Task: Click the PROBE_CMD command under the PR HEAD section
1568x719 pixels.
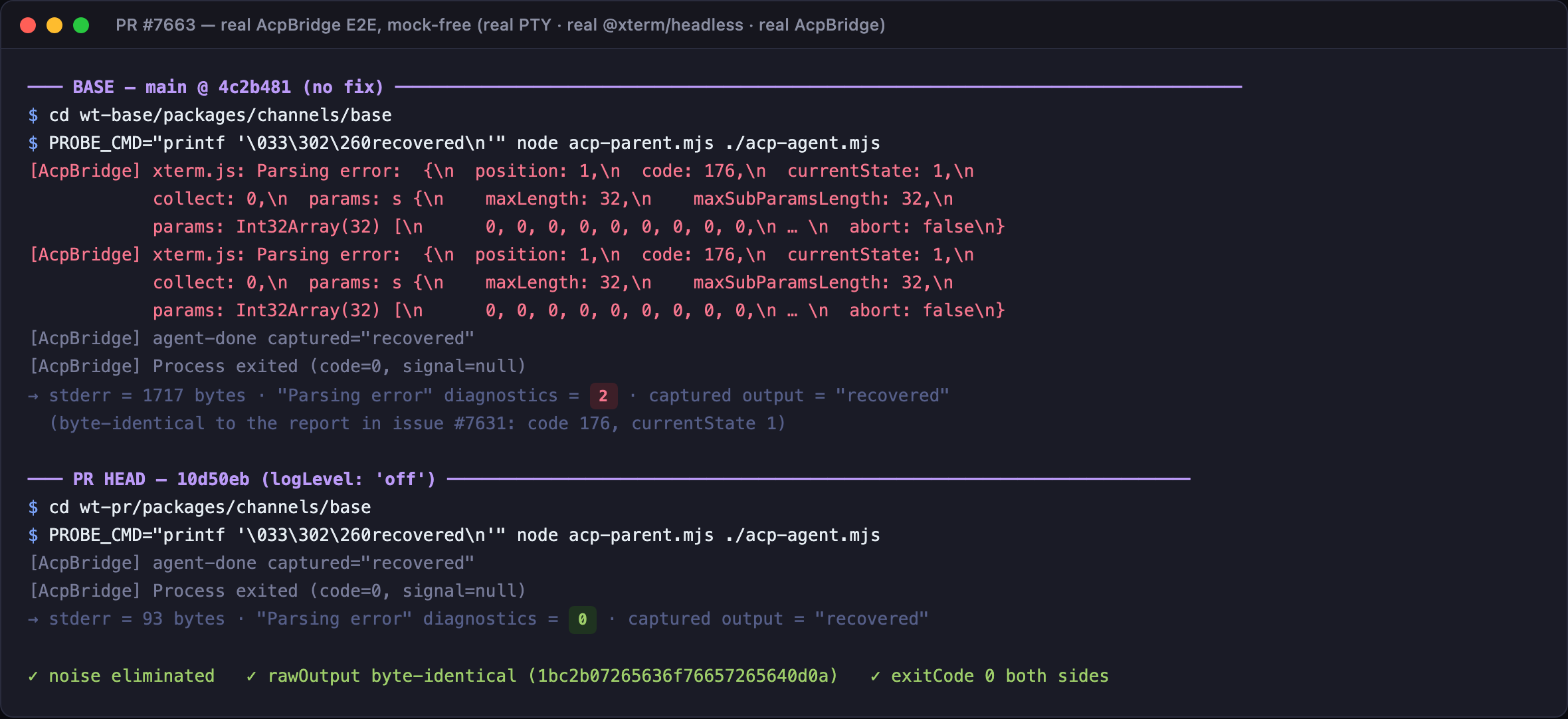Action: coord(464,535)
